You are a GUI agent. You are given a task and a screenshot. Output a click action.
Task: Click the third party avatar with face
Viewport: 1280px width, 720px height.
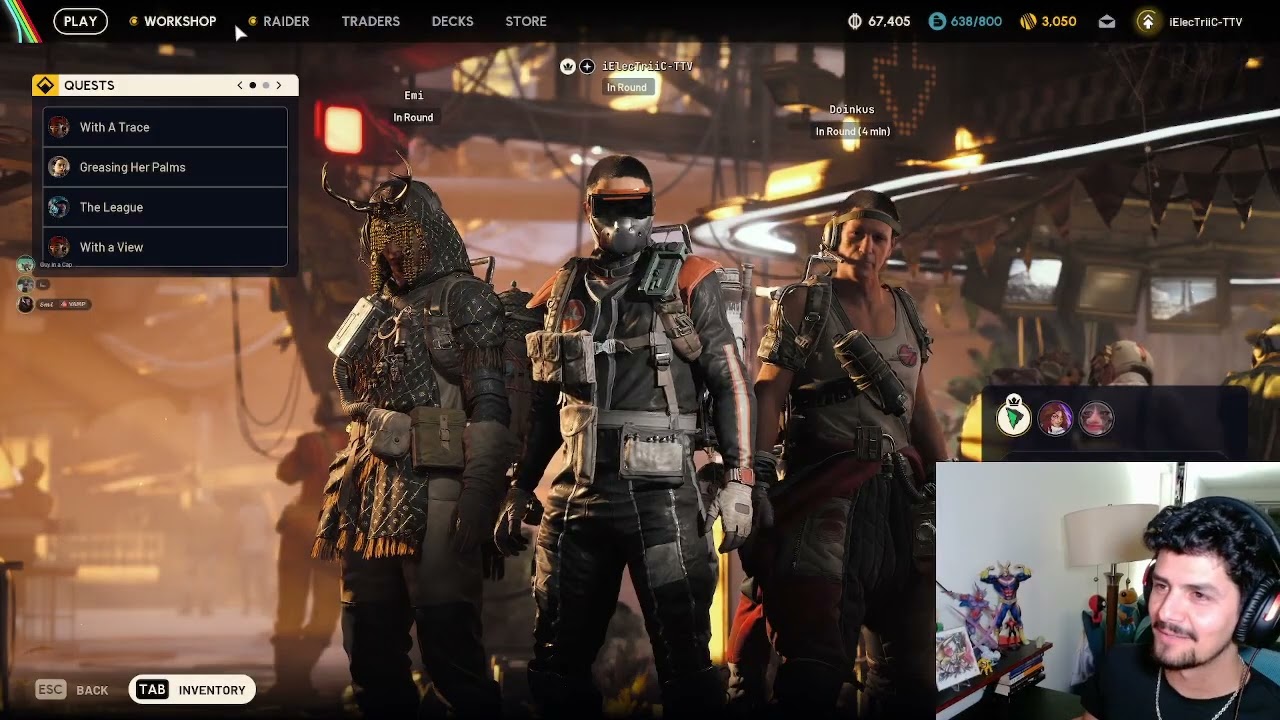1096,418
